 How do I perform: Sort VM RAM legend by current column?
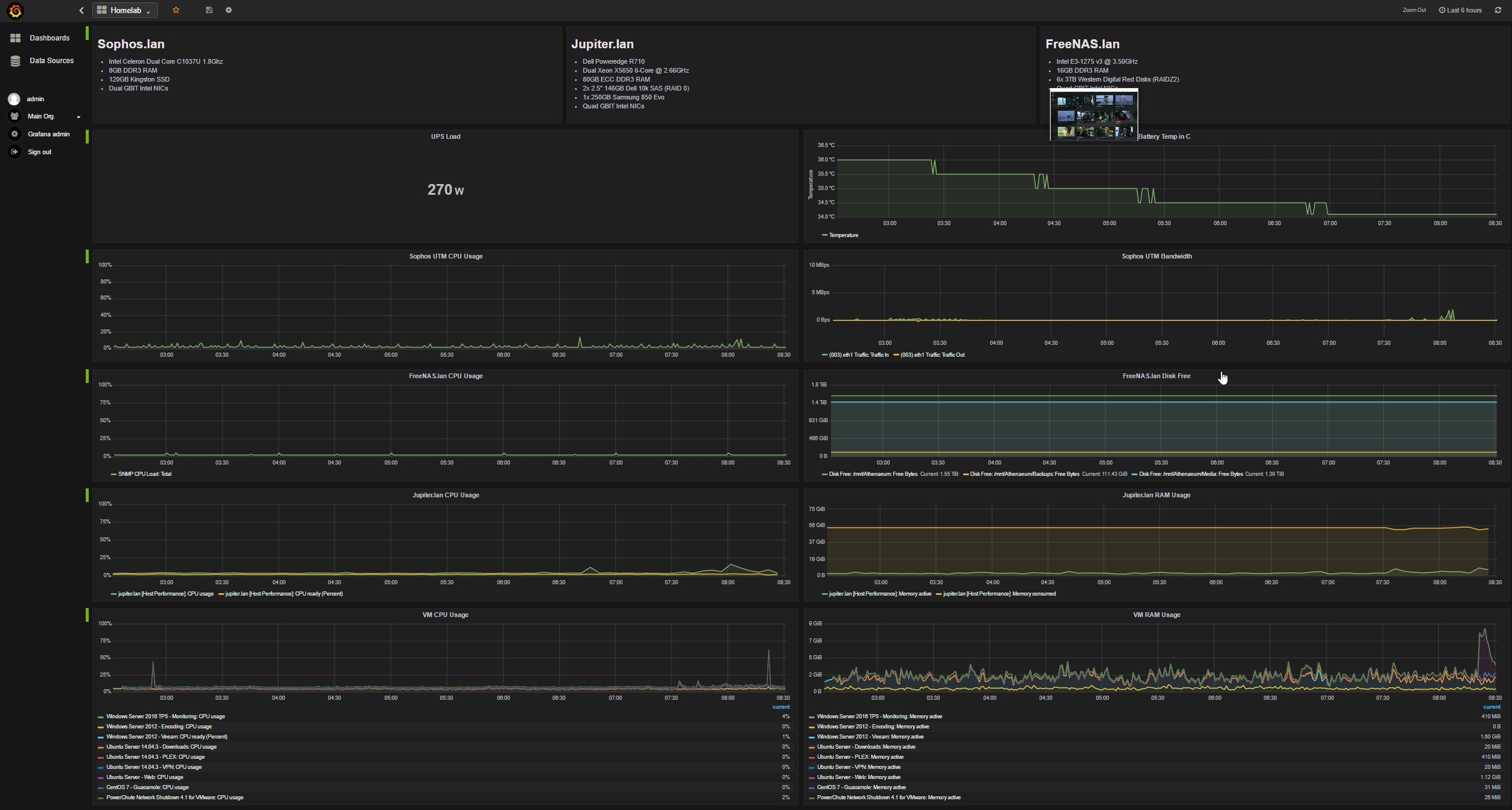point(1492,707)
